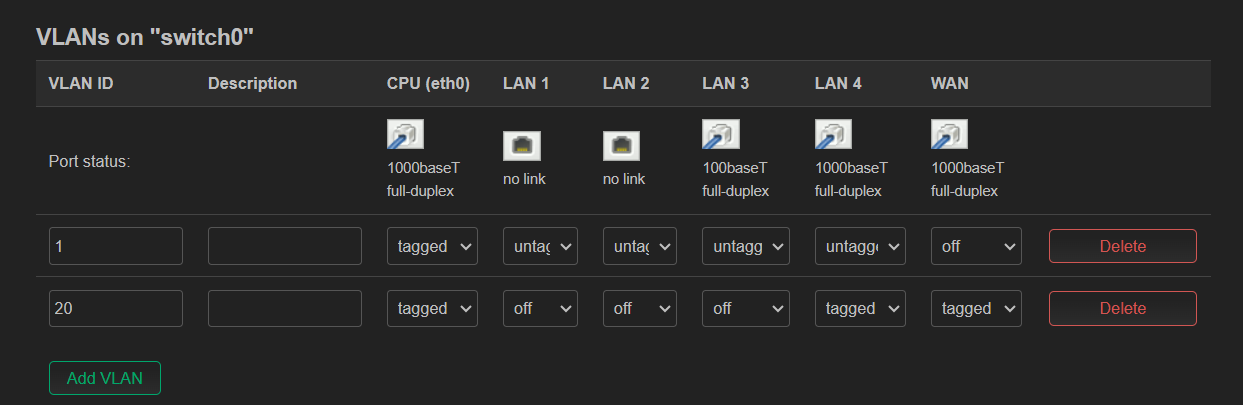This screenshot has width=1243, height=405.
Task: Click the Description field for VLAN 20
Action: point(285,309)
